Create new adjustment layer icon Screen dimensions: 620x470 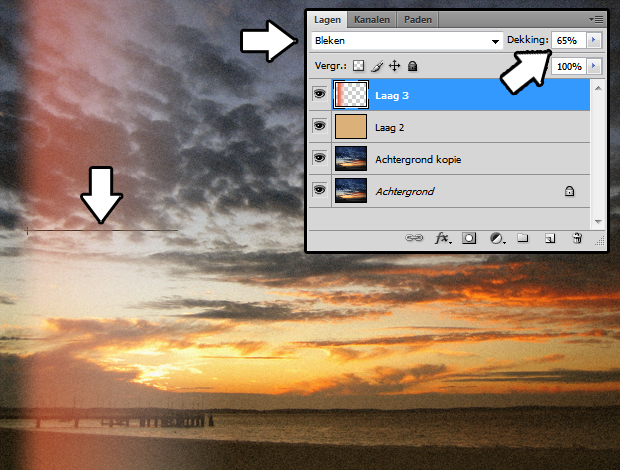496,239
